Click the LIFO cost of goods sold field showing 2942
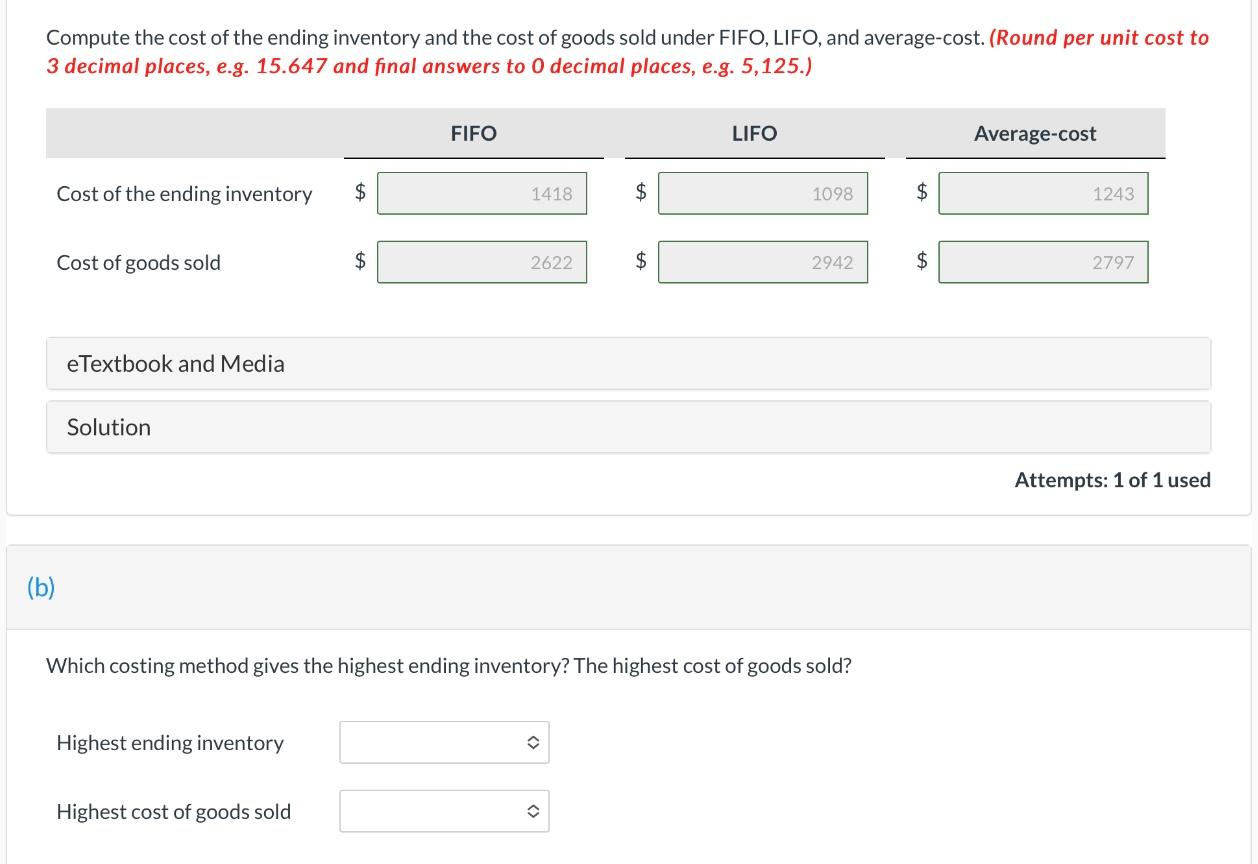Viewport: 1258px width, 864px height. [x=763, y=262]
